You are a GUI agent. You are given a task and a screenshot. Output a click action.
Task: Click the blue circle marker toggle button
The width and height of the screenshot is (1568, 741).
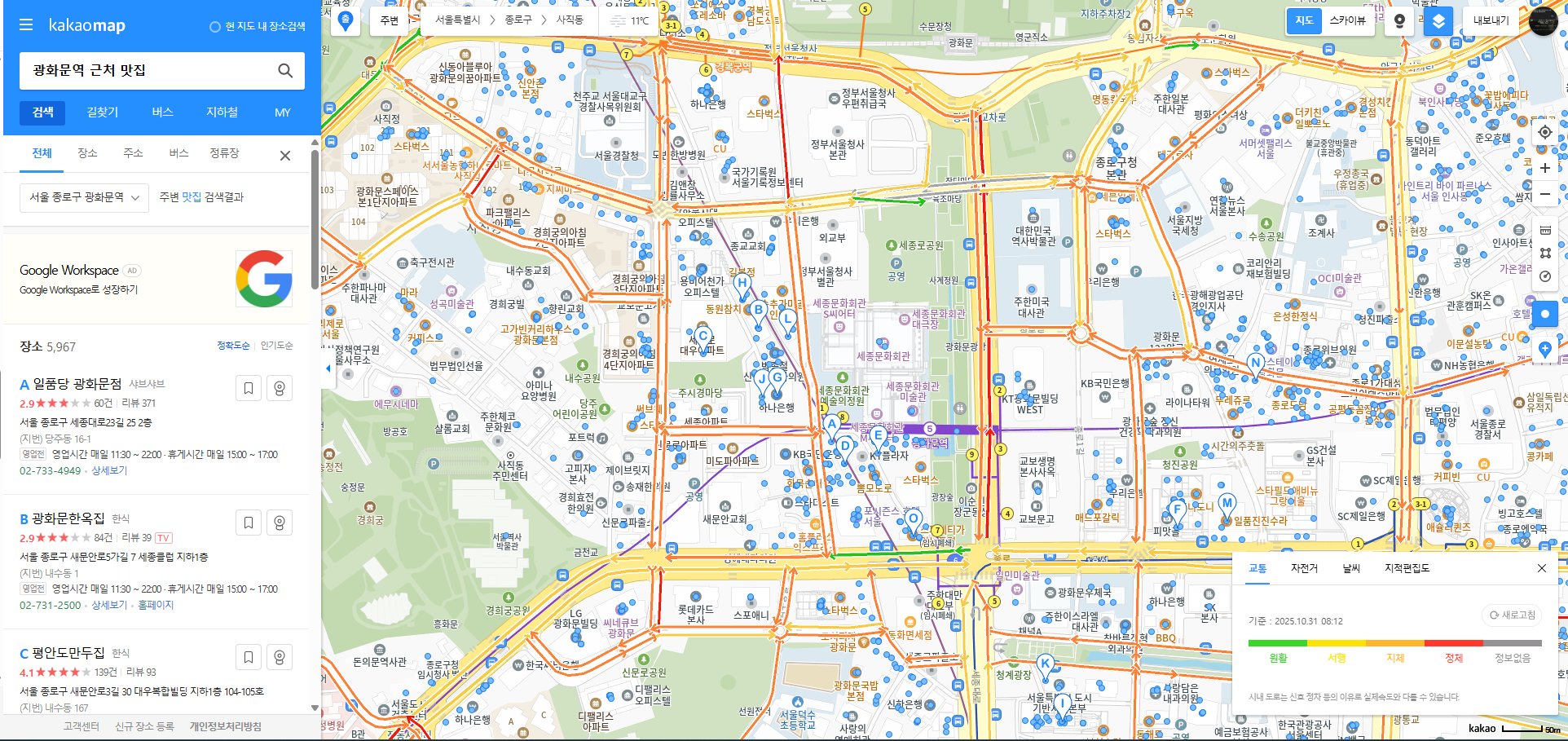(1545, 314)
